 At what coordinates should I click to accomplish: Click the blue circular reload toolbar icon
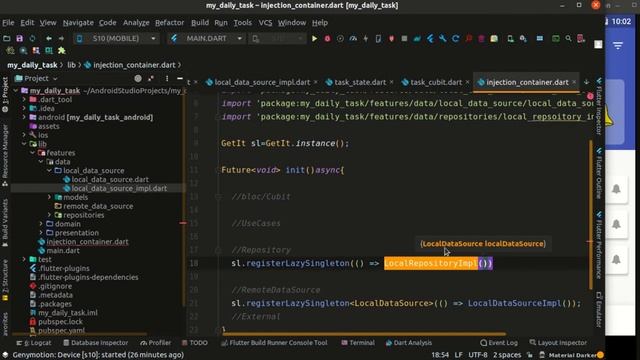(456, 38)
